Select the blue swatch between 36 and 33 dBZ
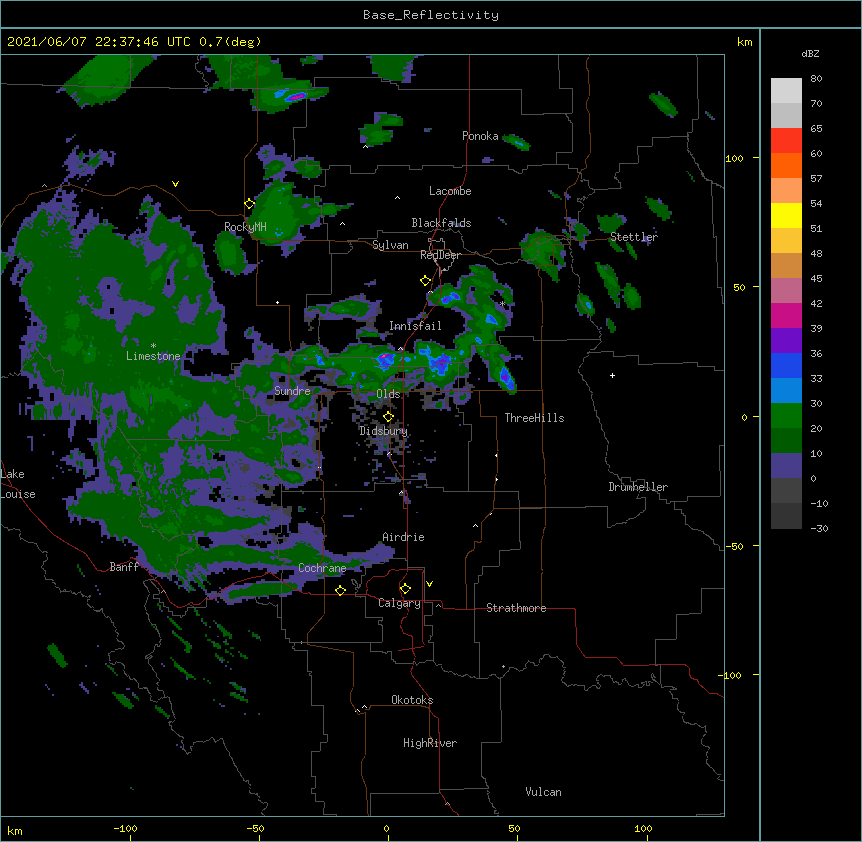Viewport: 862px width, 842px height. coord(786,365)
